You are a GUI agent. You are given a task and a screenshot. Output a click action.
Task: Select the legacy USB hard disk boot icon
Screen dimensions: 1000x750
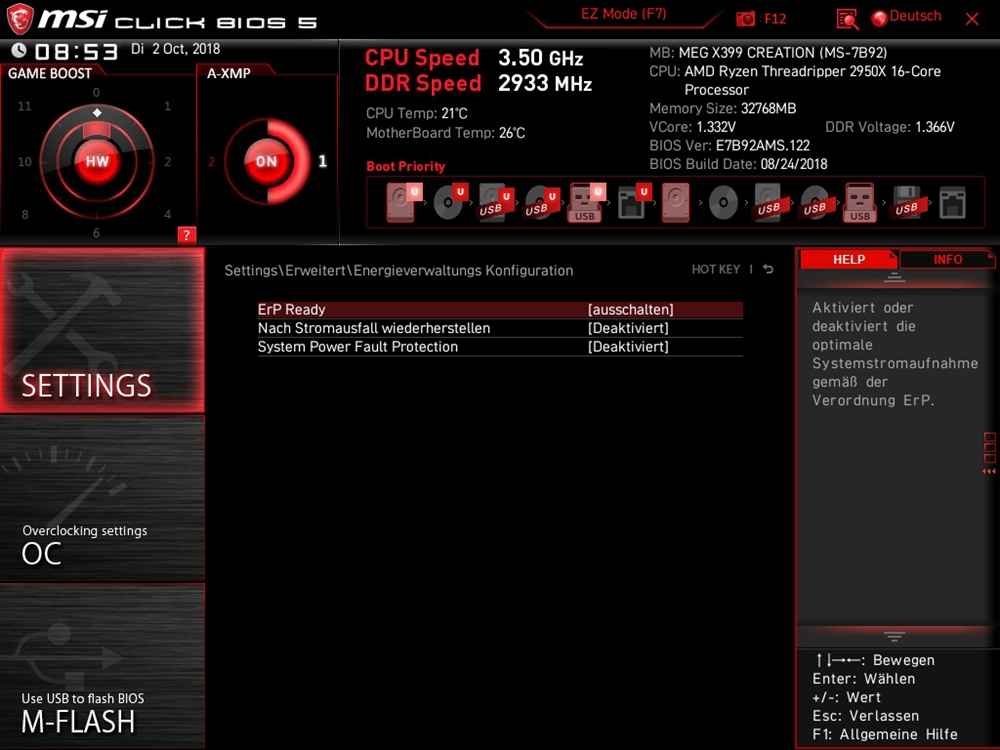(768, 202)
